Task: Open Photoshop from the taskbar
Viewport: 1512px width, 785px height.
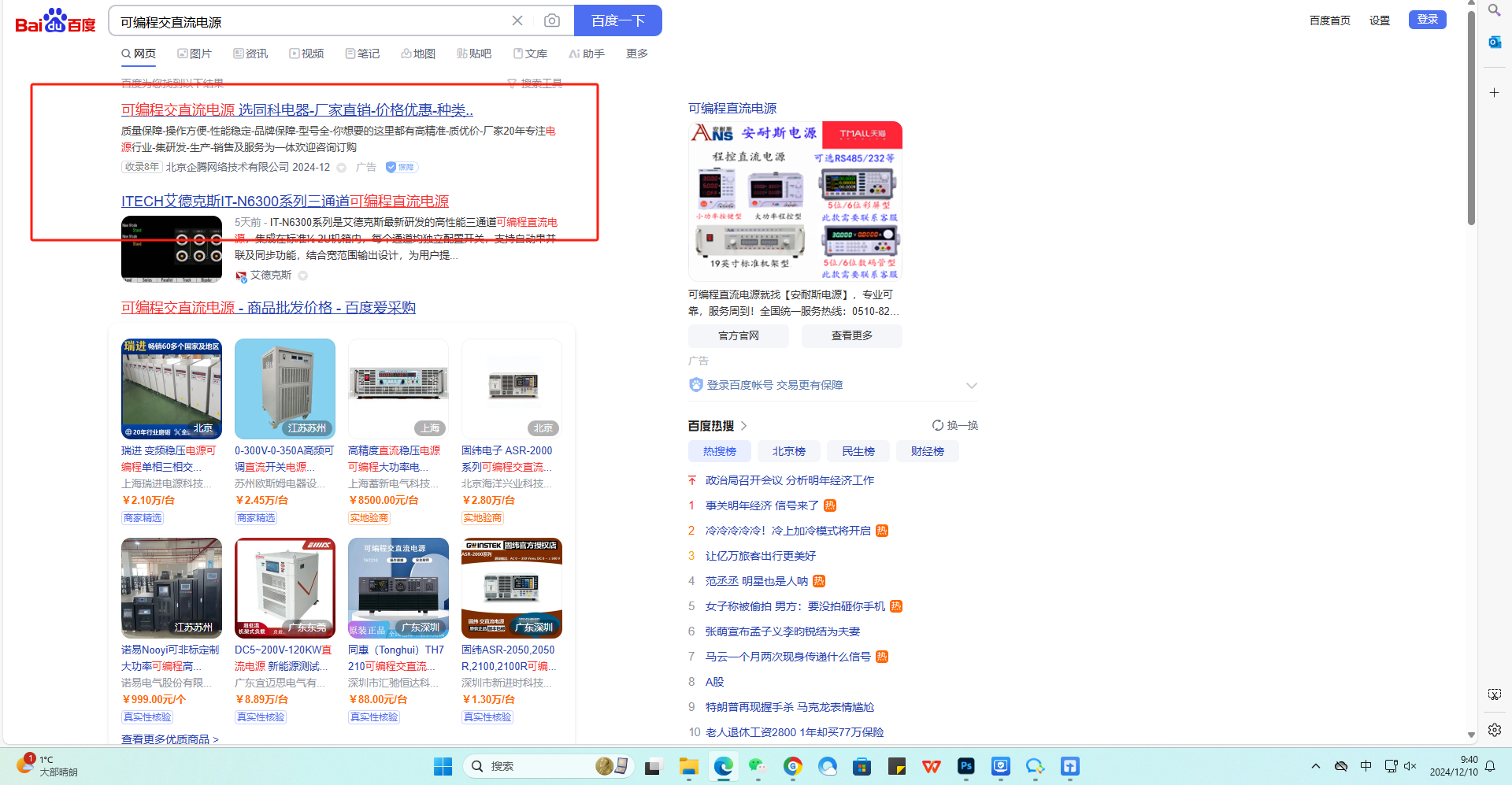Action: tap(965, 766)
